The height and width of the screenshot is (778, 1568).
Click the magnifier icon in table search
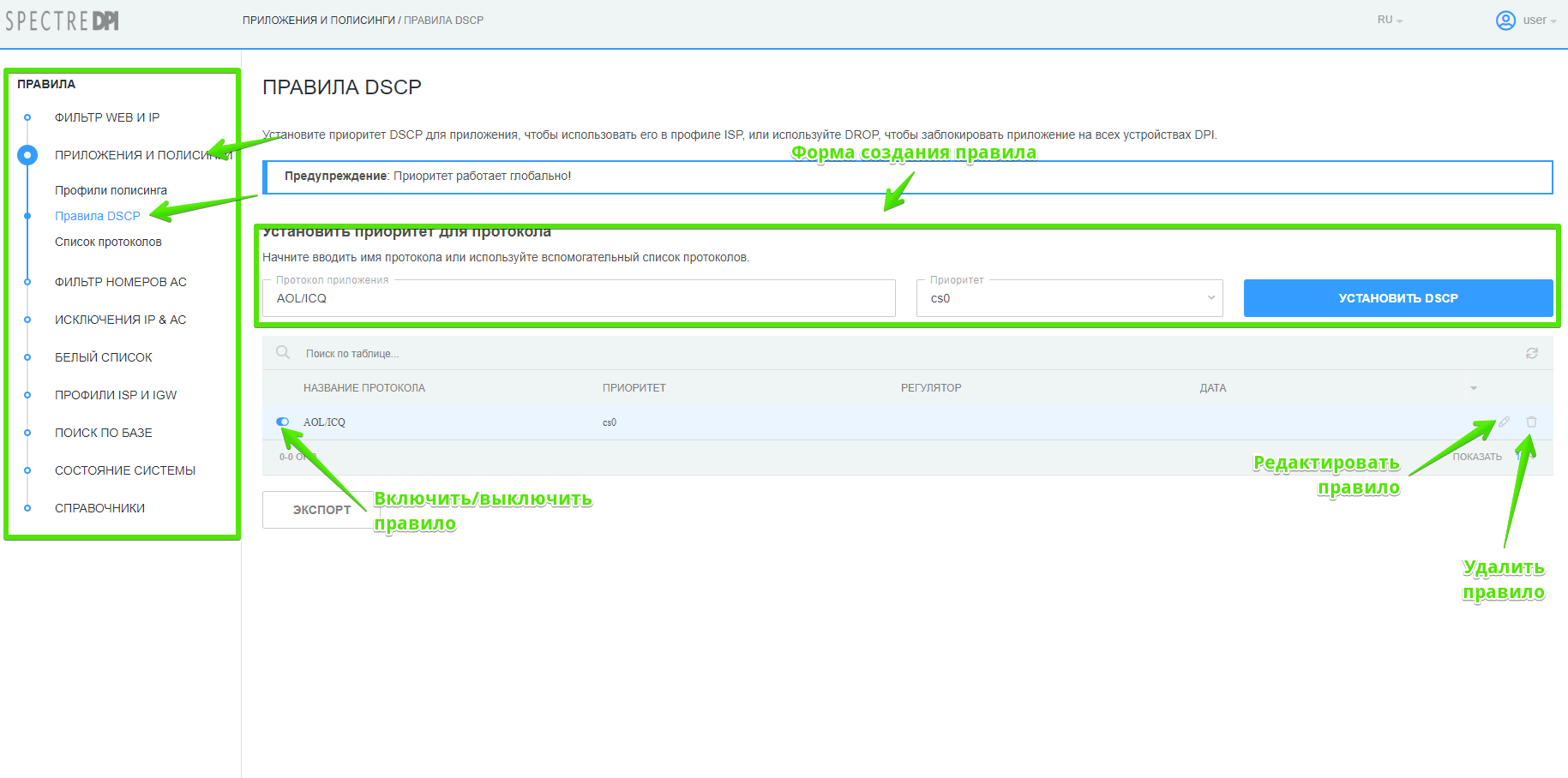(x=283, y=353)
